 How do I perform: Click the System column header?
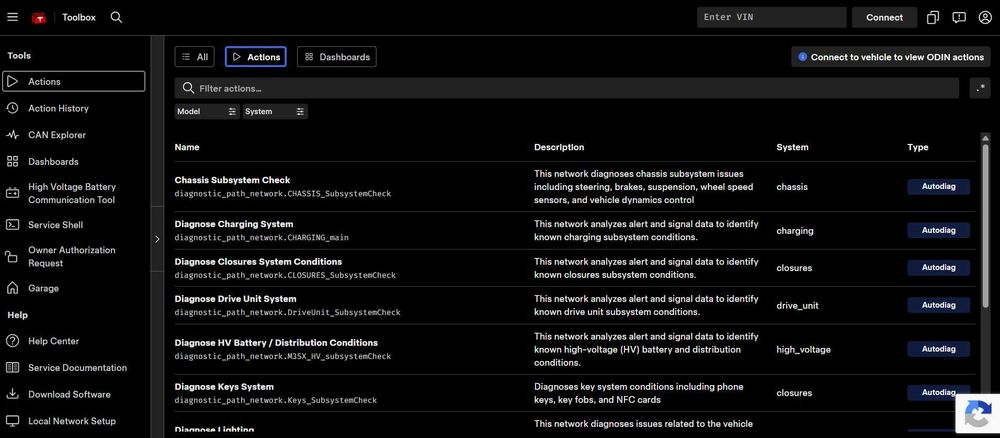[x=792, y=147]
